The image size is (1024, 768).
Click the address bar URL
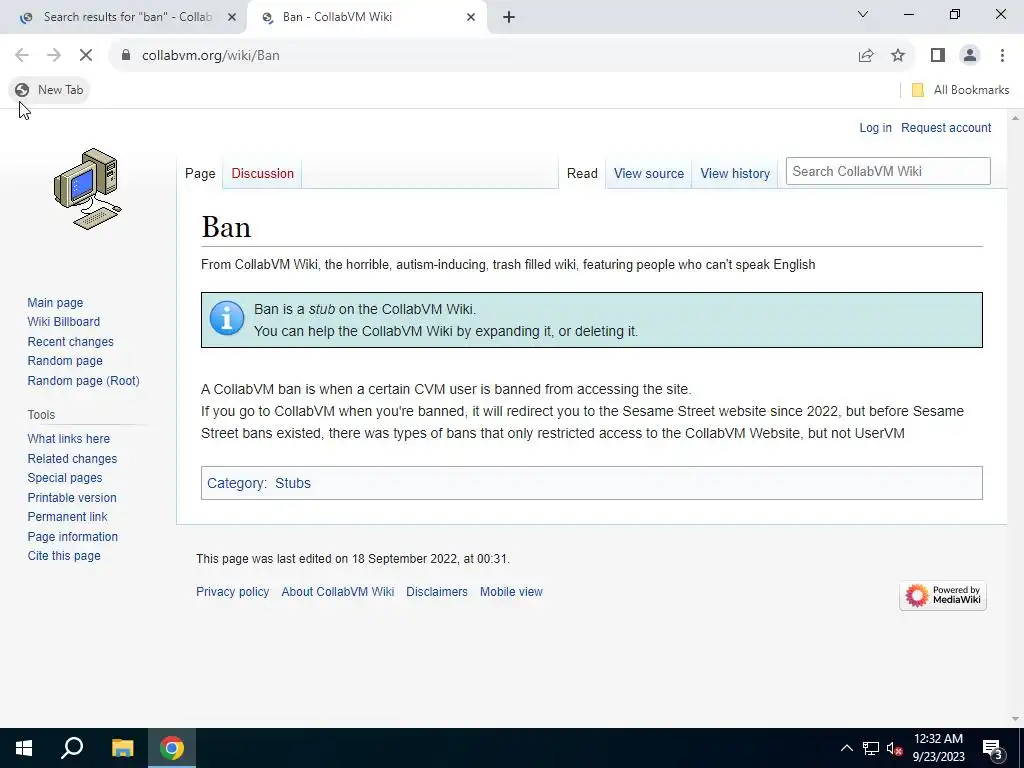pos(210,56)
